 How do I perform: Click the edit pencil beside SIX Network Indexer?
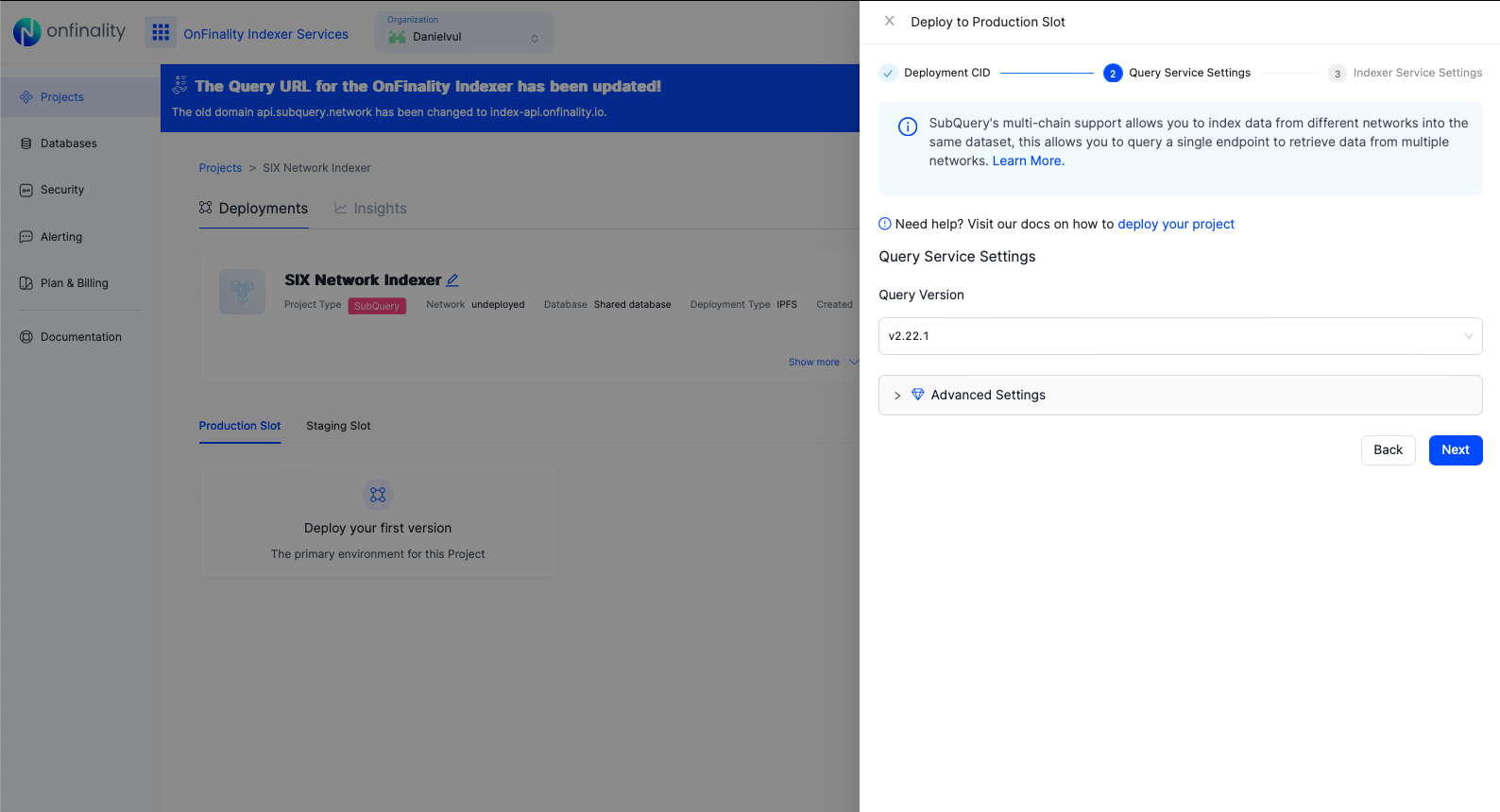click(x=452, y=280)
